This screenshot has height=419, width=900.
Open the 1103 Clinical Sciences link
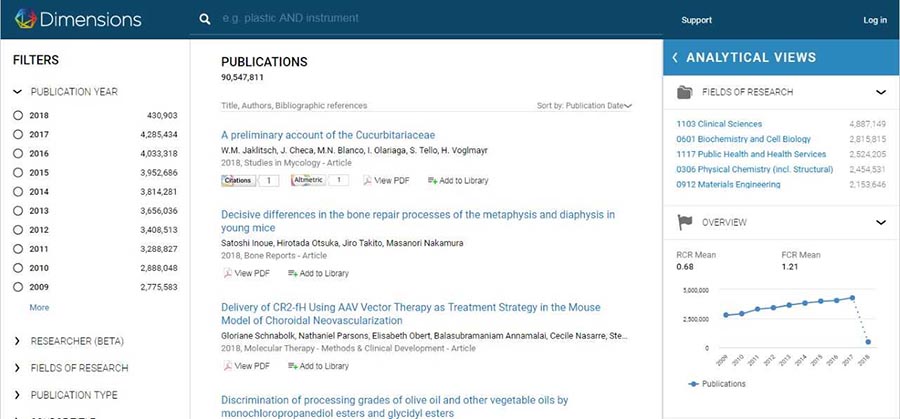coord(719,123)
